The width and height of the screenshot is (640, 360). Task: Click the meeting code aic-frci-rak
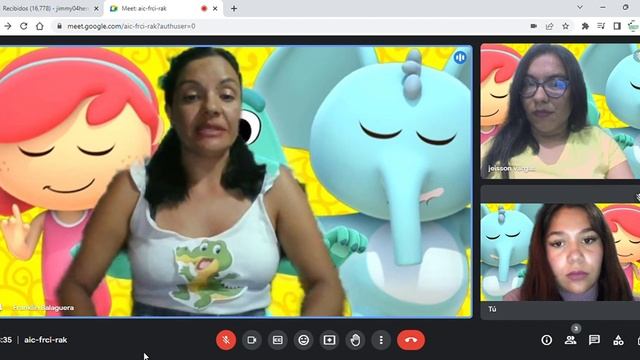tap(46, 340)
